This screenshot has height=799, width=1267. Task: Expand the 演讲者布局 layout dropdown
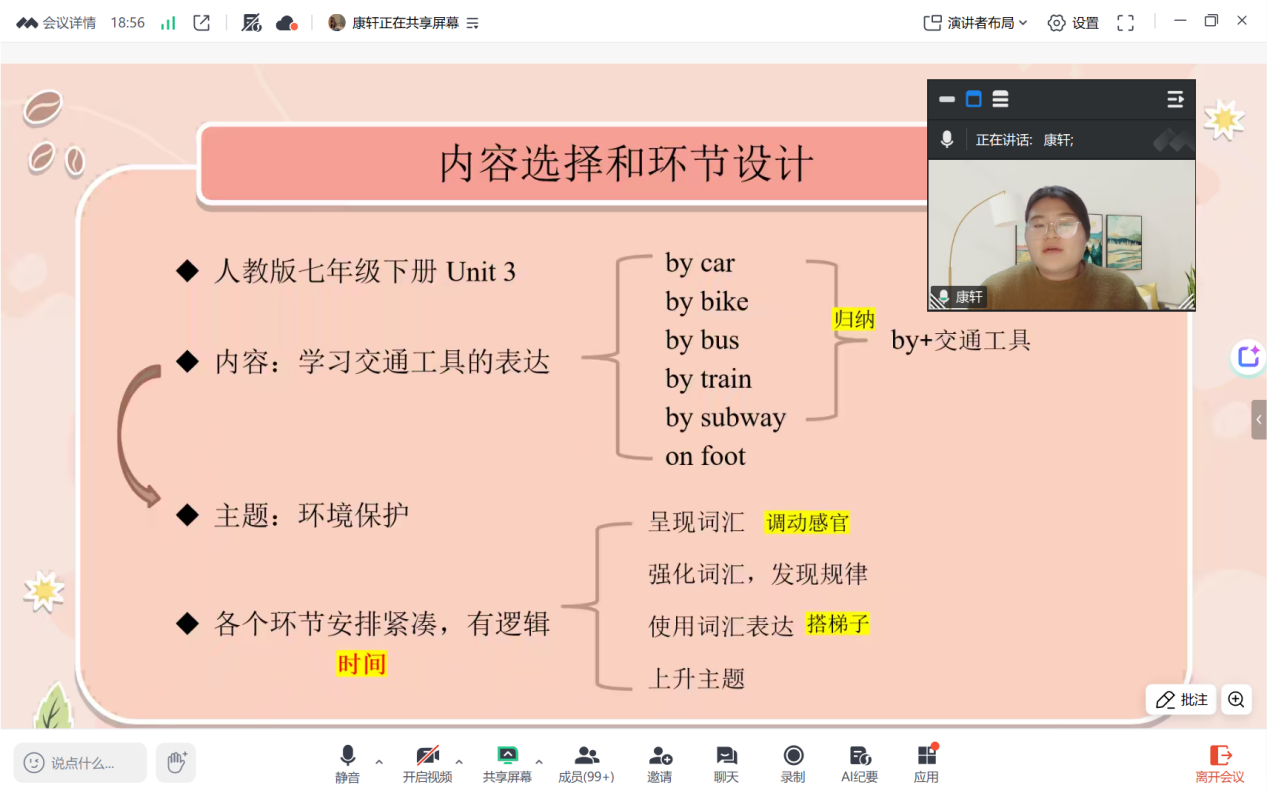(x=975, y=22)
